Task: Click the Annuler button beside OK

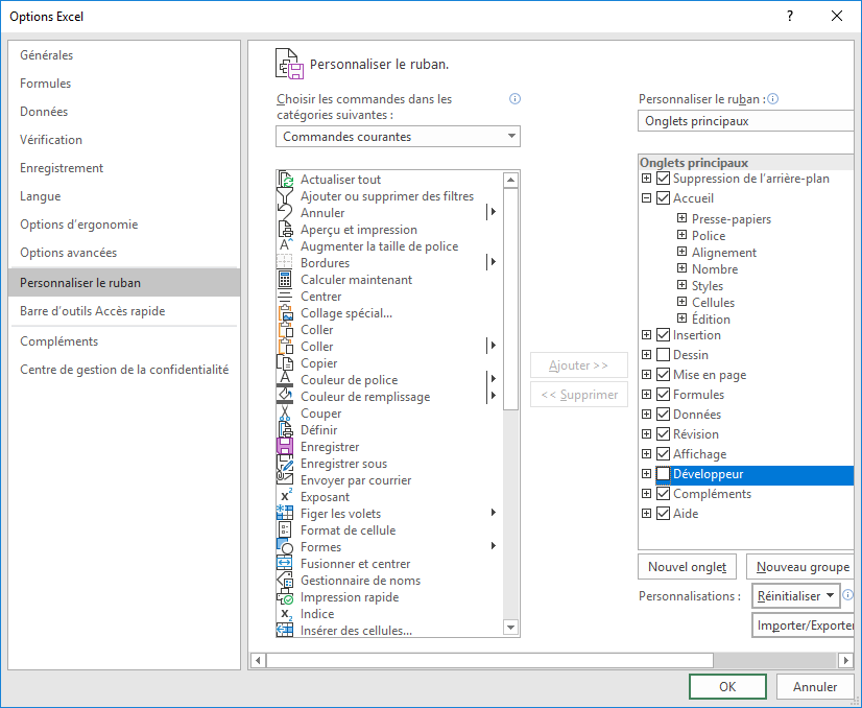Action: pyautogui.click(x=815, y=687)
